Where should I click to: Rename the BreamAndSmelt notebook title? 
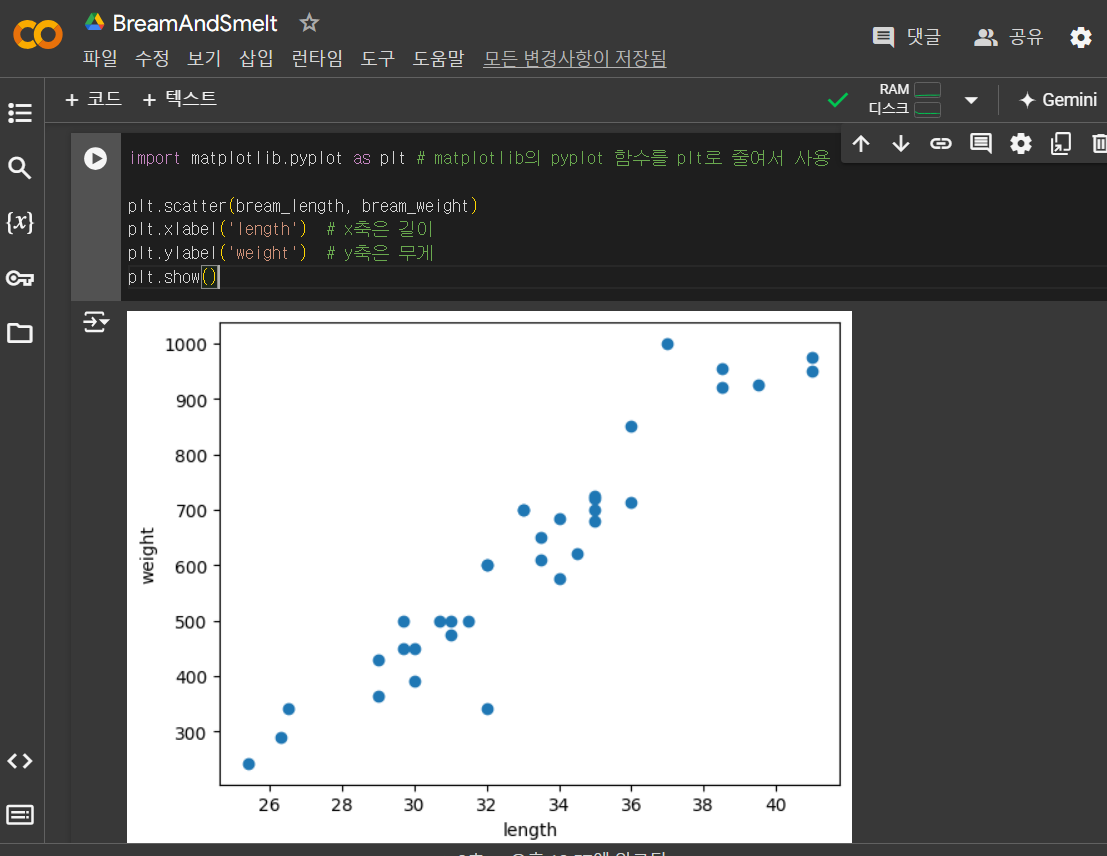click(x=195, y=23)
